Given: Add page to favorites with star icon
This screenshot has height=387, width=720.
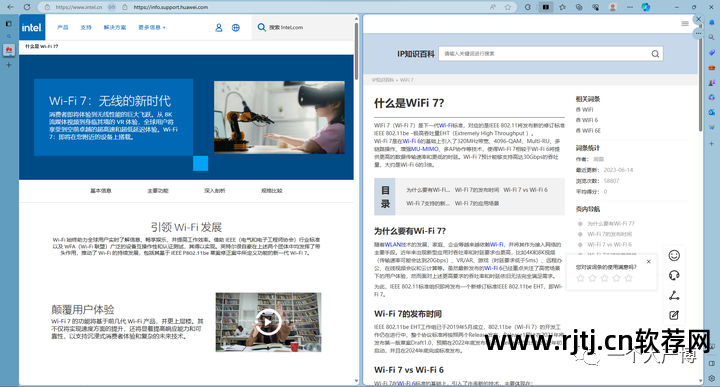Looking at the screenshot, I should [x=507, y=7].
